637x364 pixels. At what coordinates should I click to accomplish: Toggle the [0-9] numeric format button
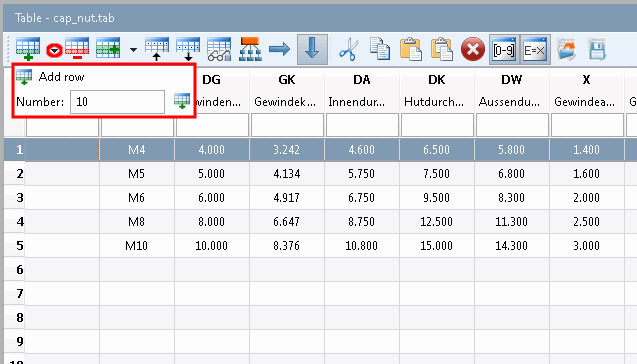(504, 50)
